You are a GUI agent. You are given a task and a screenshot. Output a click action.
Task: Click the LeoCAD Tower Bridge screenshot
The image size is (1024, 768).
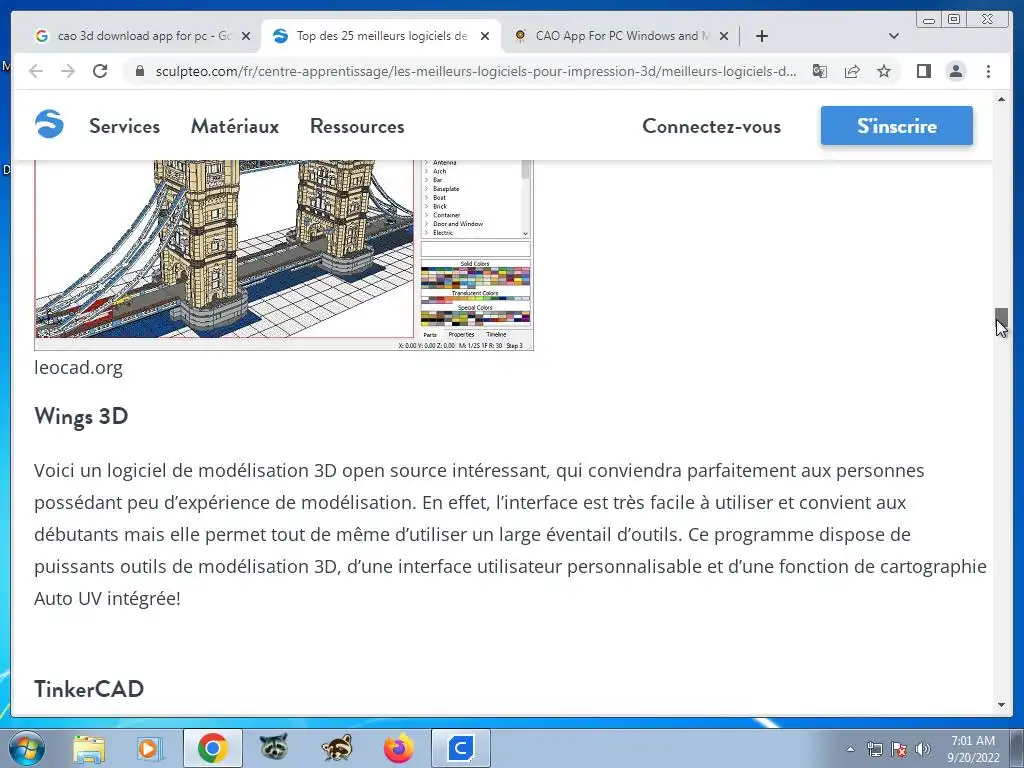(284, 255)
